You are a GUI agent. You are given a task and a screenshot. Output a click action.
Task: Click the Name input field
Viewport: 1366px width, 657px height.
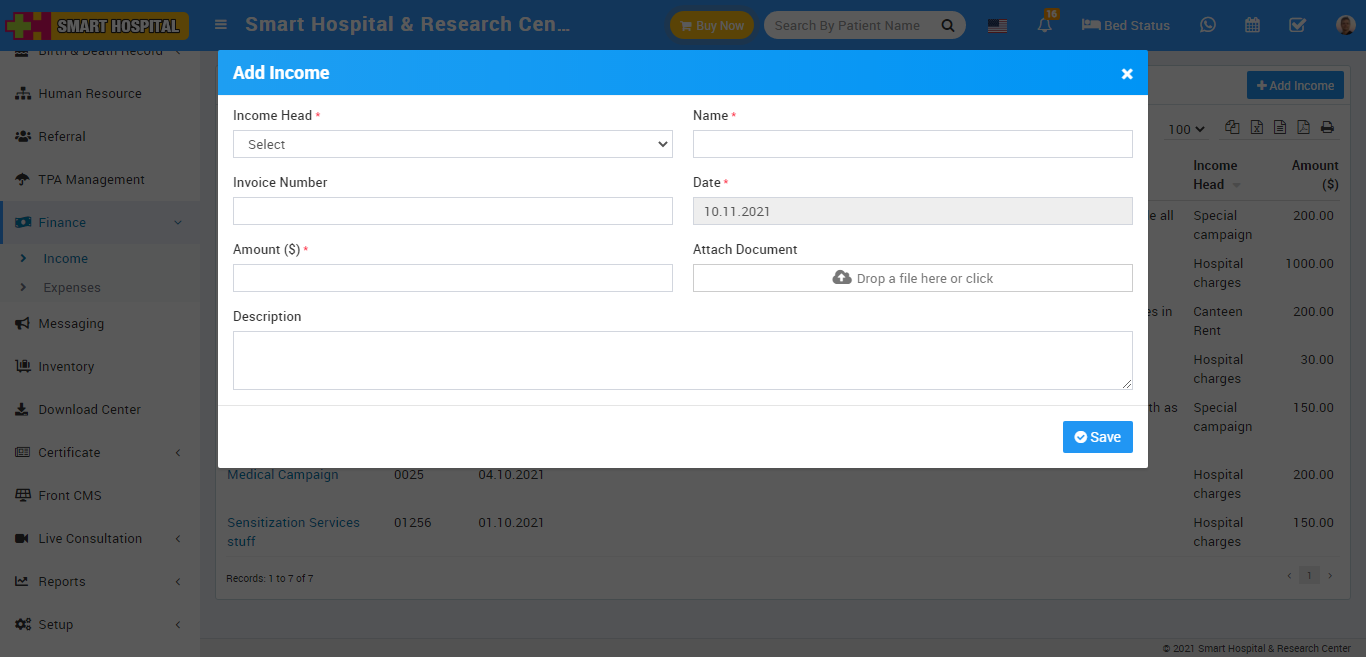(x=912, y=144)
